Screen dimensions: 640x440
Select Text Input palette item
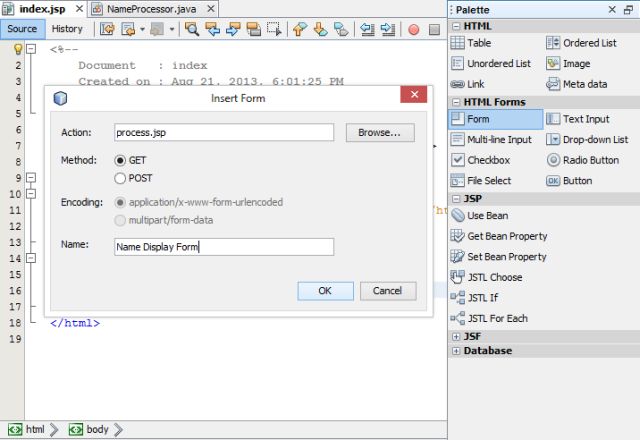pos(578,119)
